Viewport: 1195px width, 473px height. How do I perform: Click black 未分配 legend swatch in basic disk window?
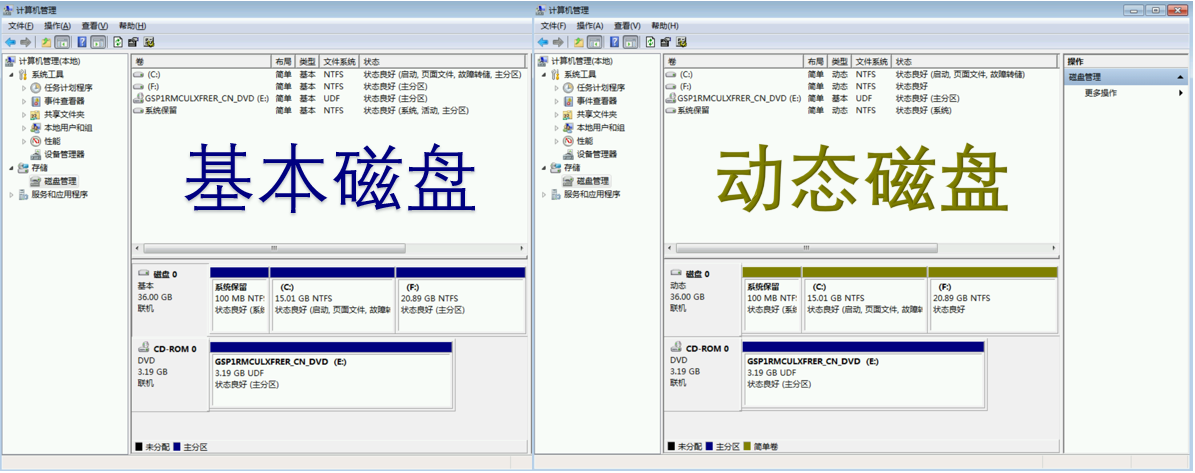[139, 447]
